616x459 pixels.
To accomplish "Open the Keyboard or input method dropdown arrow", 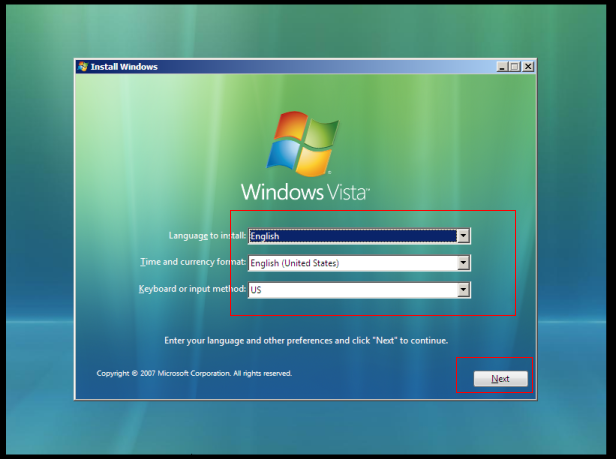I will point(464,290).
